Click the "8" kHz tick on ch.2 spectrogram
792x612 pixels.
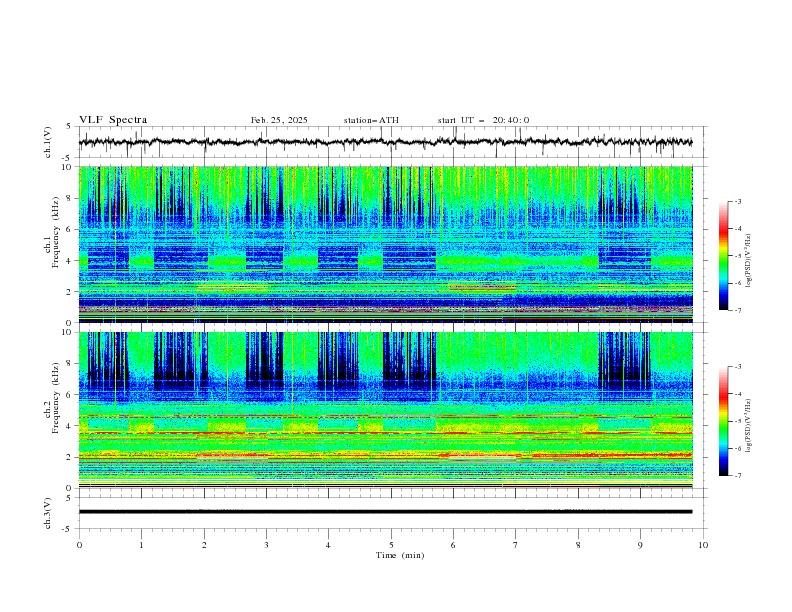69,364
